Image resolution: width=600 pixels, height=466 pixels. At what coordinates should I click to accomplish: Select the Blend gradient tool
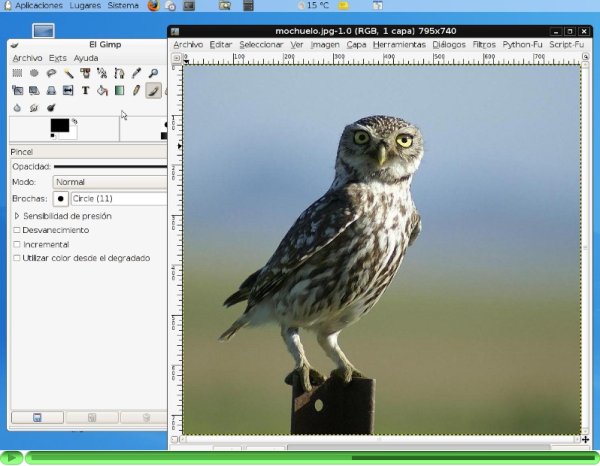(x=119, y=90)
